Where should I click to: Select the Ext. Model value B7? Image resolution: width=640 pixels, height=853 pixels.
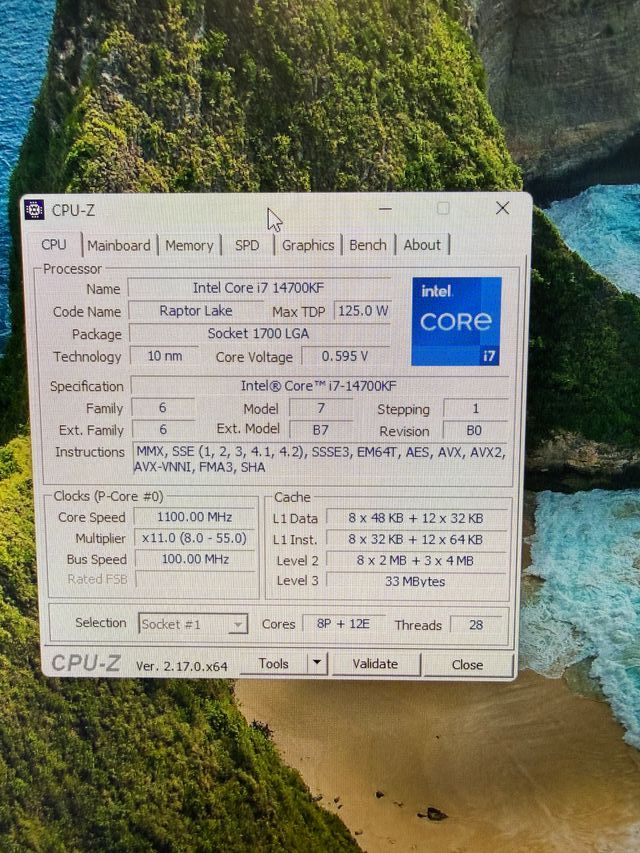321,430
